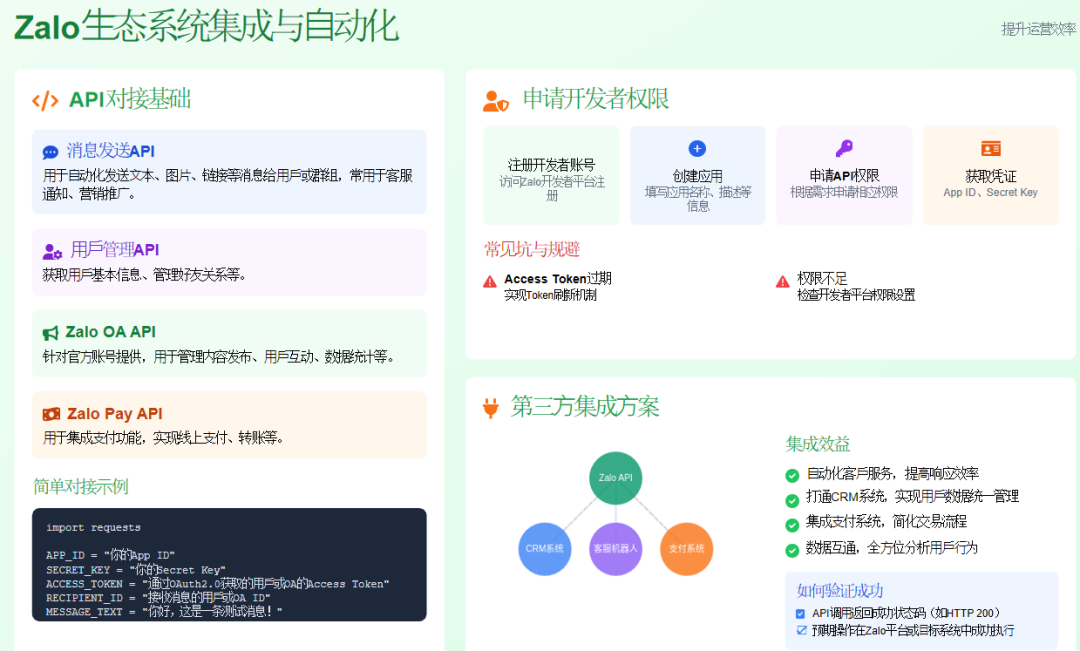Open the 注册开发者账号 step card
This screenshot has width=1080, height=651.
point(551,175)
